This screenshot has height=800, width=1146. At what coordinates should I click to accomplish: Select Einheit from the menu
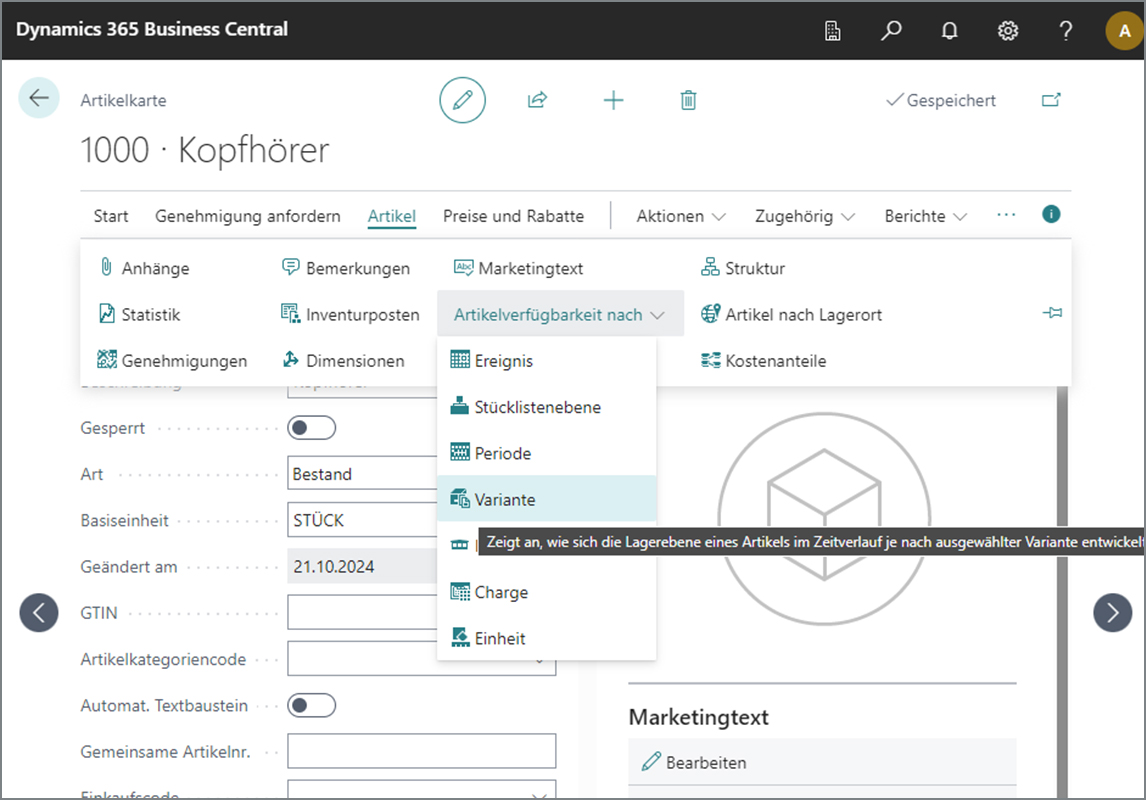coord(547,638)
